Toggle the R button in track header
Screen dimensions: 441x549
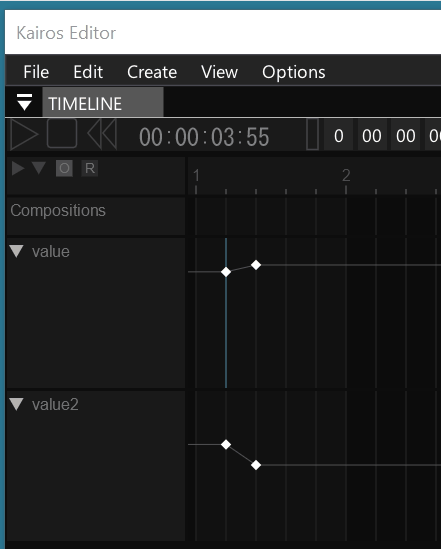coord(90,168)
